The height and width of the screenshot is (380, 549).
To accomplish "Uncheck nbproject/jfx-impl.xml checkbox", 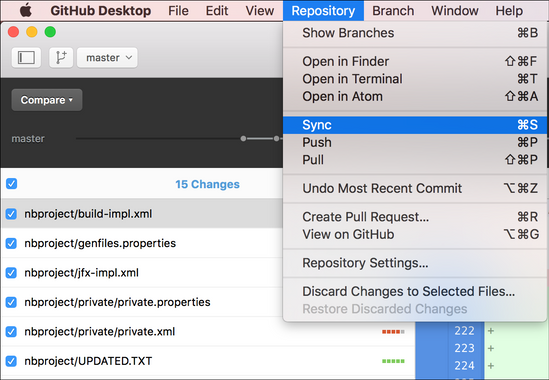I will point(11,272).
